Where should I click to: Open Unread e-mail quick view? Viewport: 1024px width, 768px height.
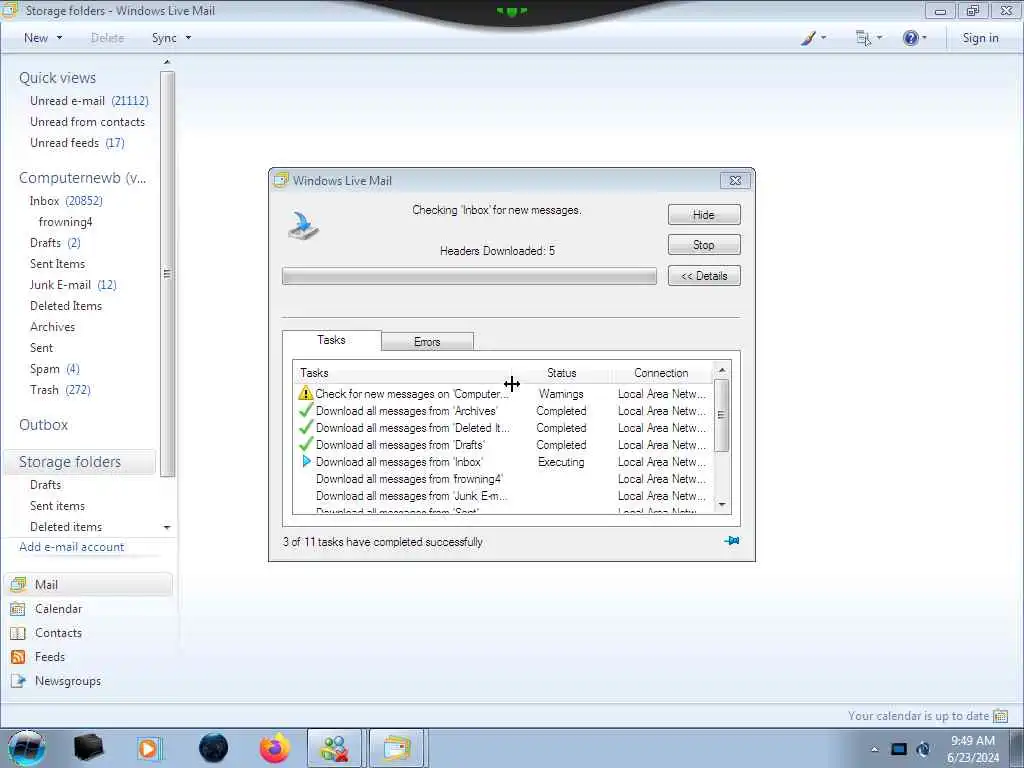89,101
